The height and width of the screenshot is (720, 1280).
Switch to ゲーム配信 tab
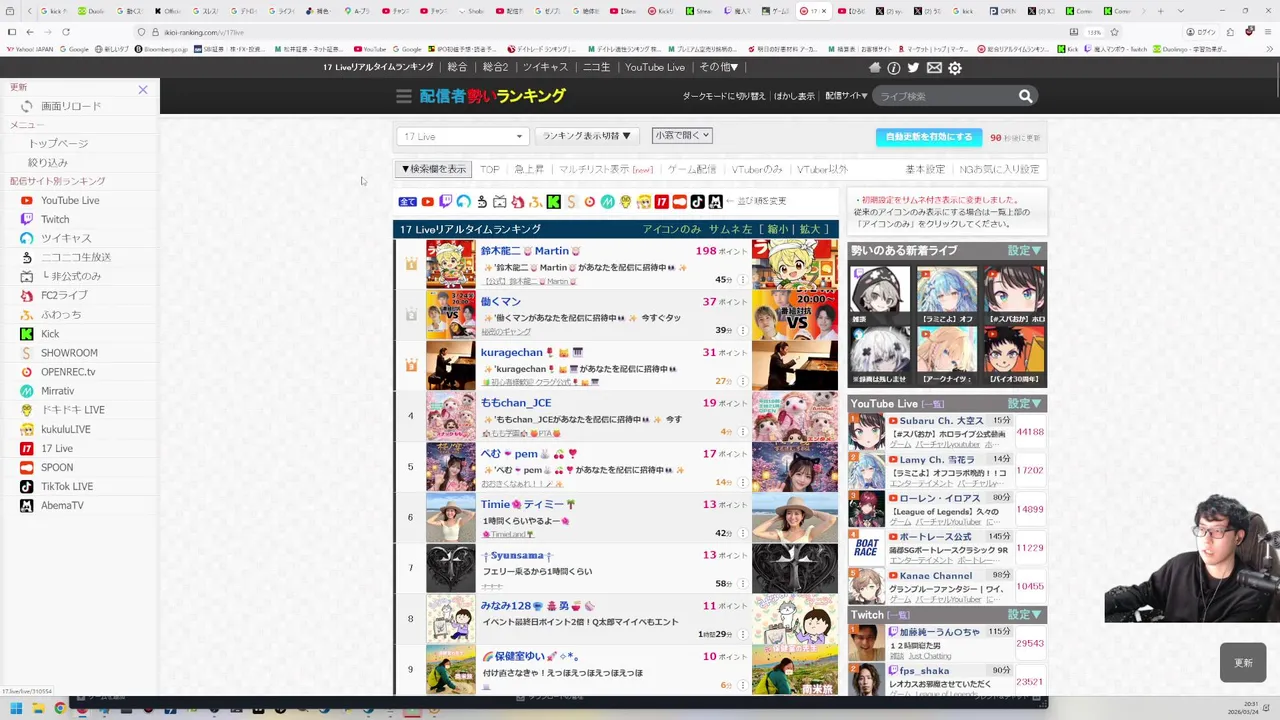pos(692,170)
